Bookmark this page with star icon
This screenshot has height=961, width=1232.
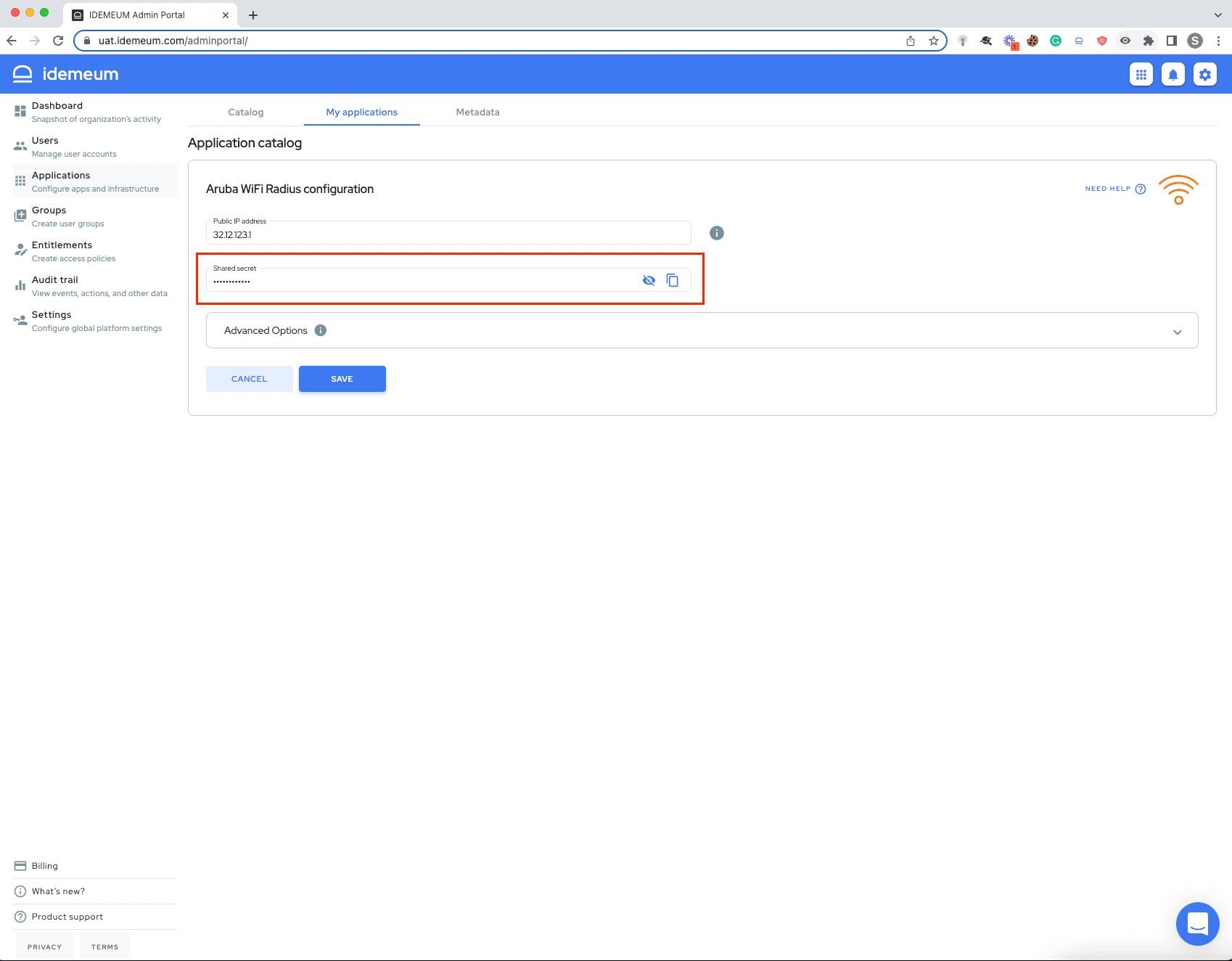point(934,41)
